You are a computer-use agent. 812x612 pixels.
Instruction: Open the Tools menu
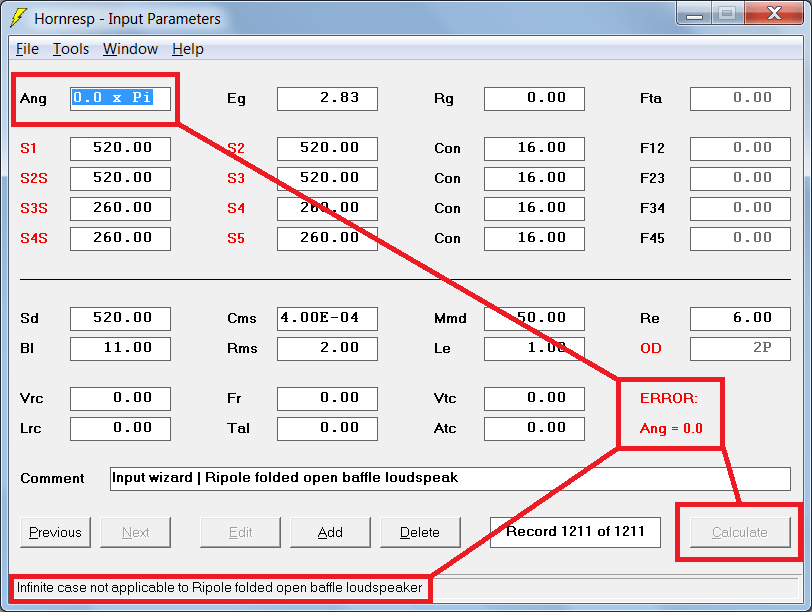71,49
